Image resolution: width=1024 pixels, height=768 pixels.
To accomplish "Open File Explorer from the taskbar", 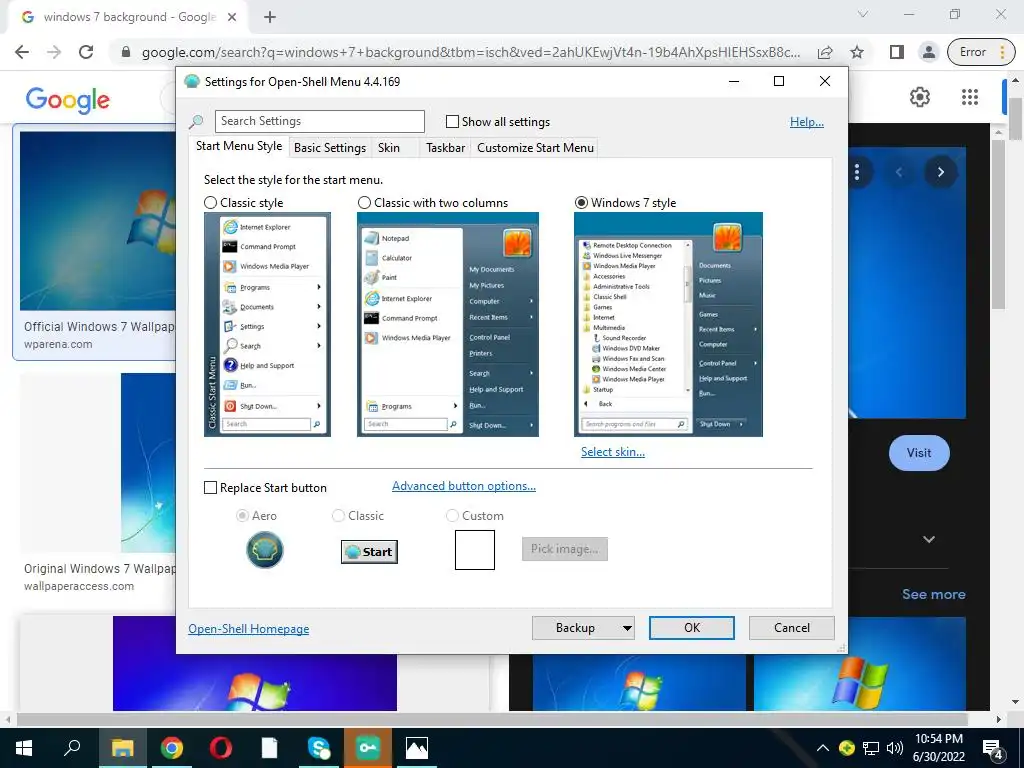I will (x=122, y=748).
